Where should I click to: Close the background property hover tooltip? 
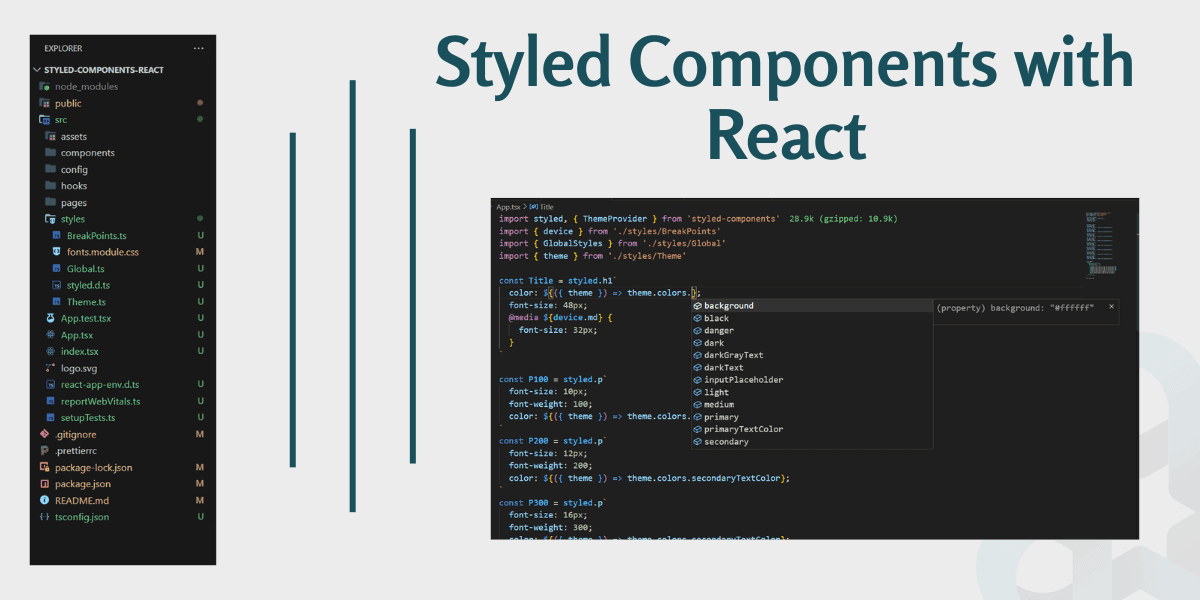[1110, 307]
